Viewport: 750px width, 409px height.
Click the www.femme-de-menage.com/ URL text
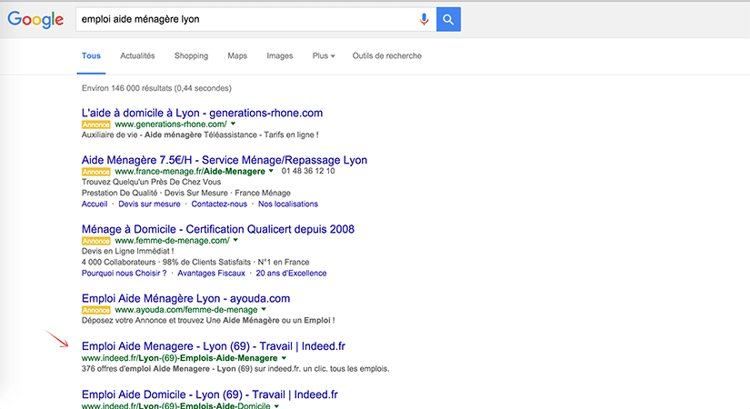click(172, 241)
